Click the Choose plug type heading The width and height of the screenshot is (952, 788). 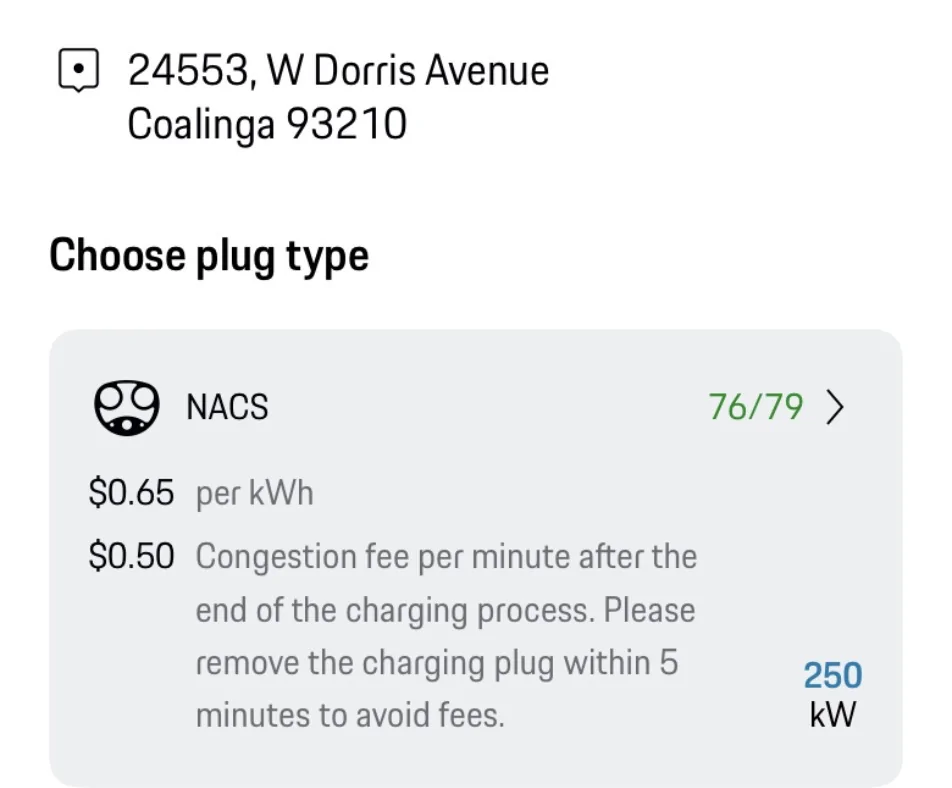click(210, 256)
